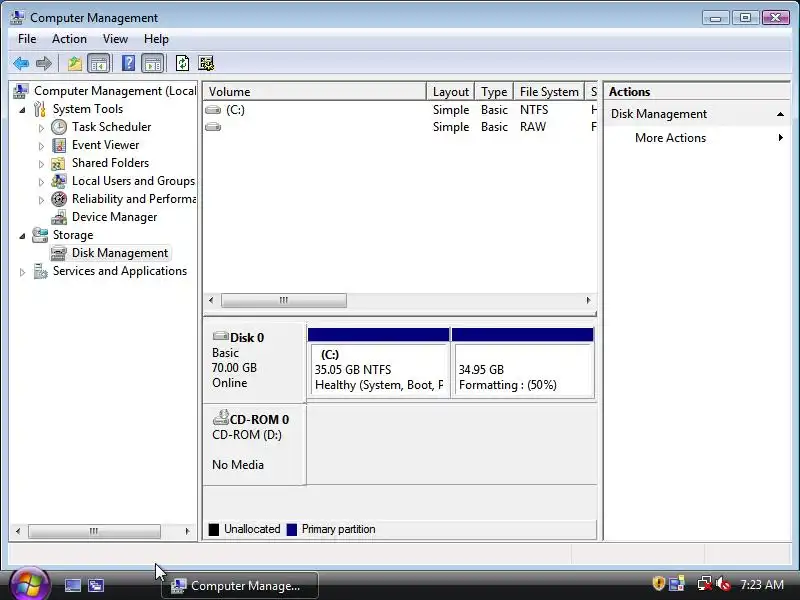Click the Reliability and Performance icon
Image resolution: width=800 pixels, height=600 pixels.
(59, 199)
